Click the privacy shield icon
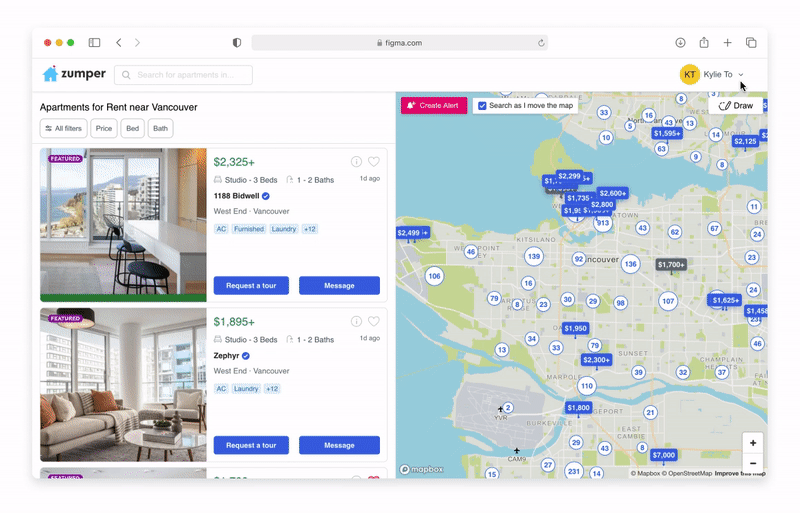 (x=237, y=43)
